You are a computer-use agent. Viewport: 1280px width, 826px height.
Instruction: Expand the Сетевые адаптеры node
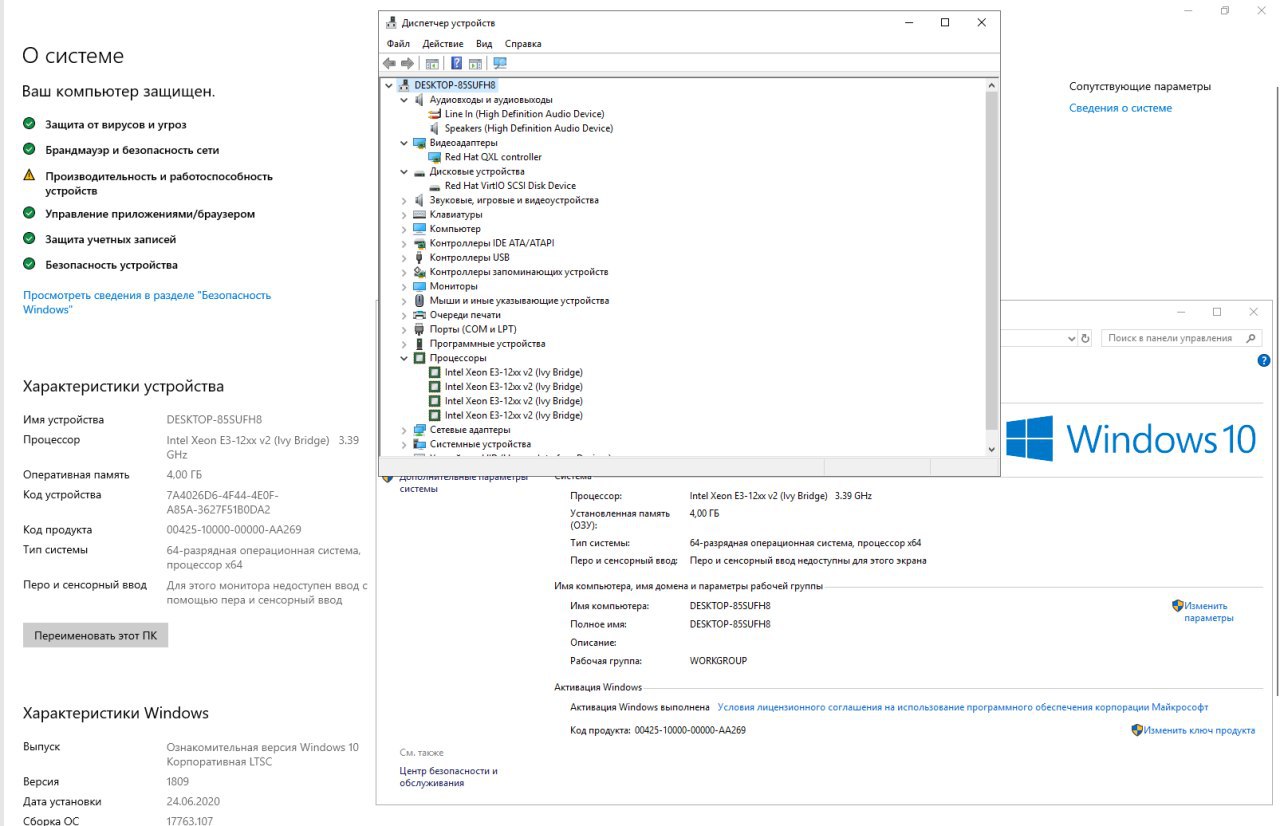click(x=404, y=430)
